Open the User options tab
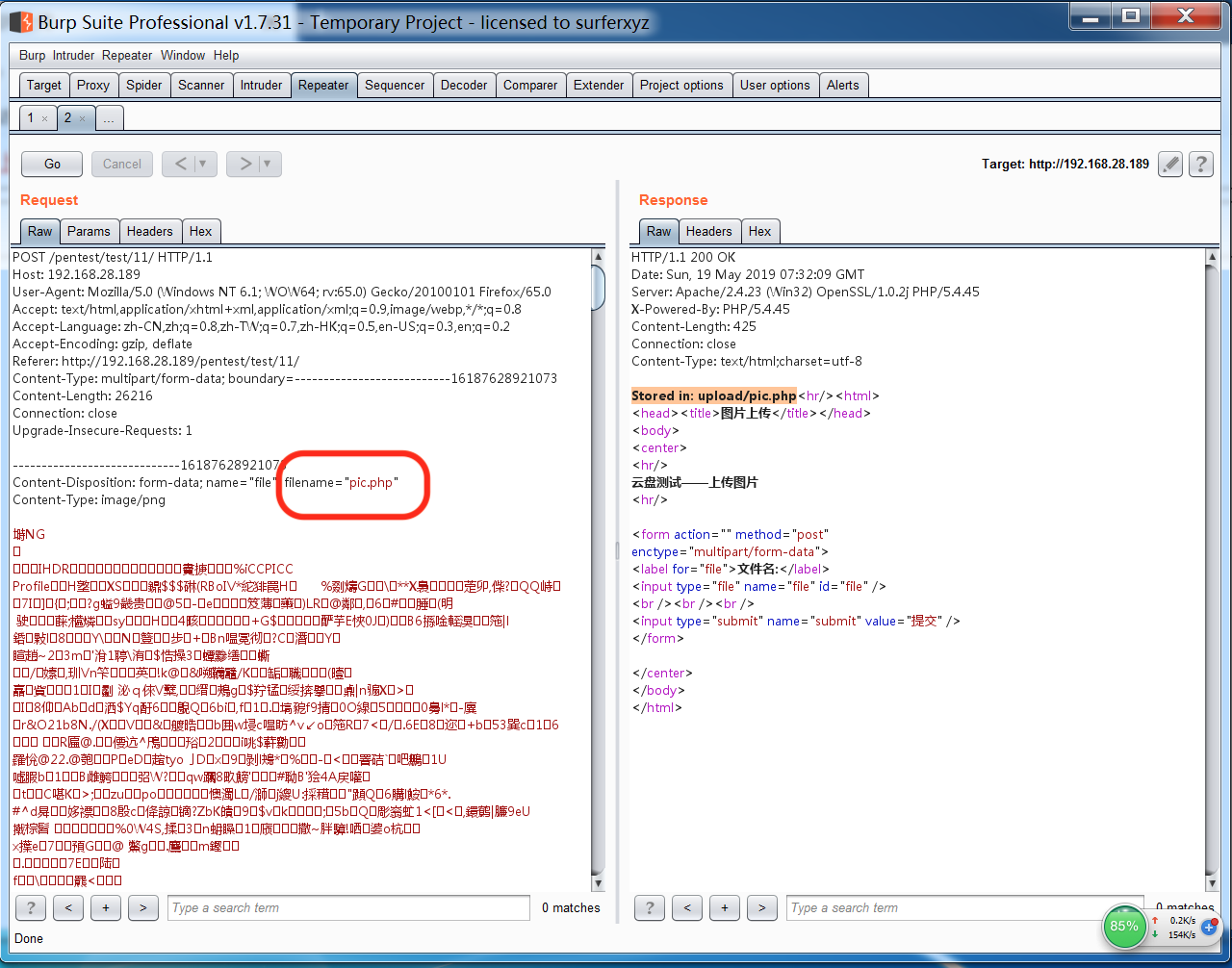The height and width of the screenshot is (968, 1232). pyautogui.click(x=775, y=85)
